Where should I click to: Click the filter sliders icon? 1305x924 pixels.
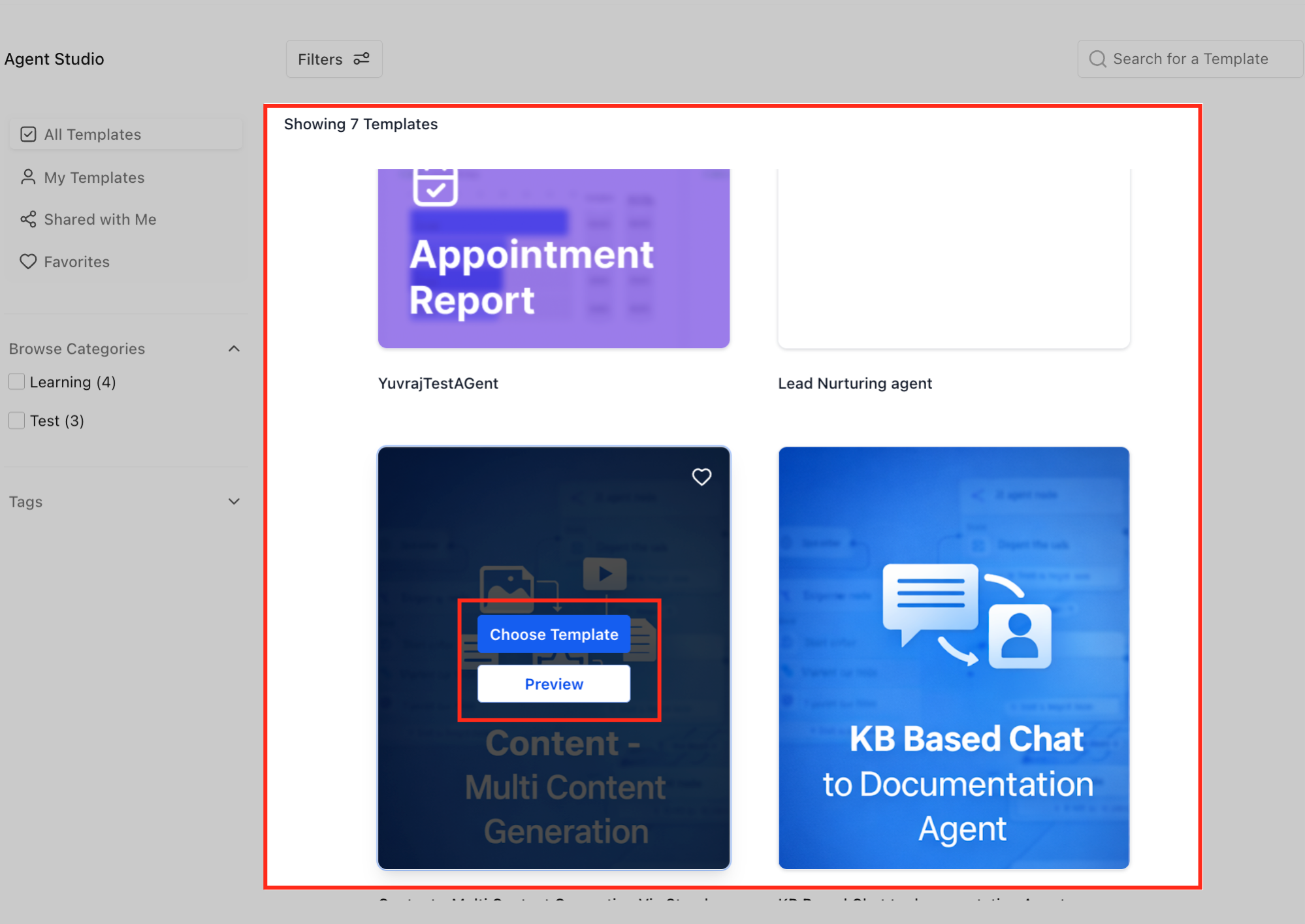coord(361,59)
